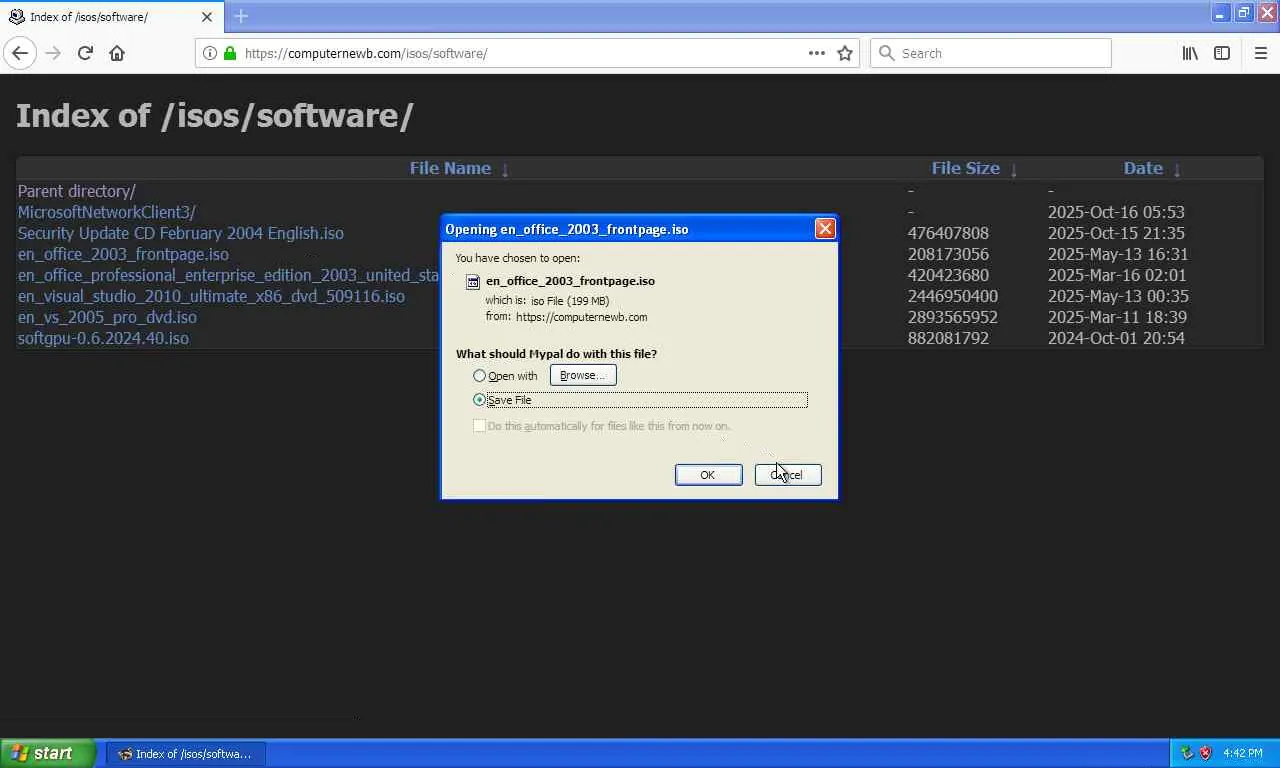The width and height of the screenshot is (1280, 768).
Task: Show site information icon in address bar
Action: [209, 53]
